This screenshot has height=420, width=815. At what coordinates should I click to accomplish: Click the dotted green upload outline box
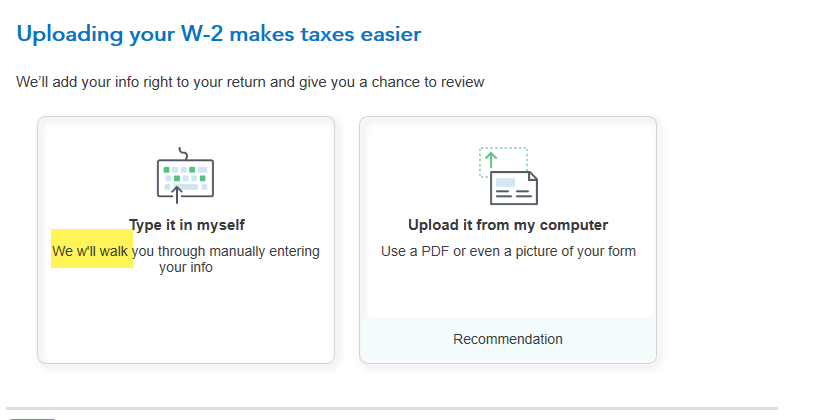503,162
